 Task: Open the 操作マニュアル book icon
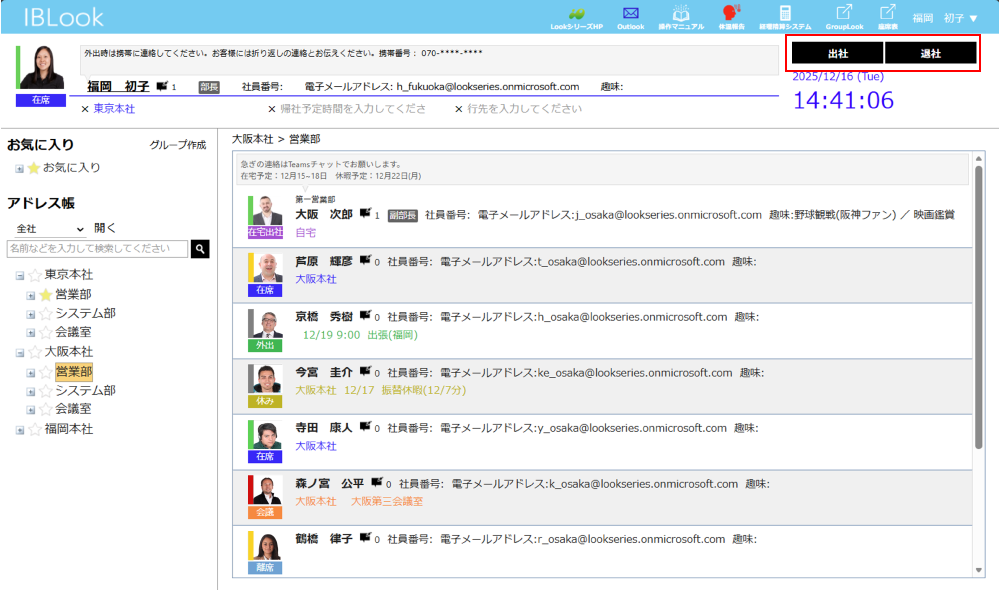coord(681,14)
